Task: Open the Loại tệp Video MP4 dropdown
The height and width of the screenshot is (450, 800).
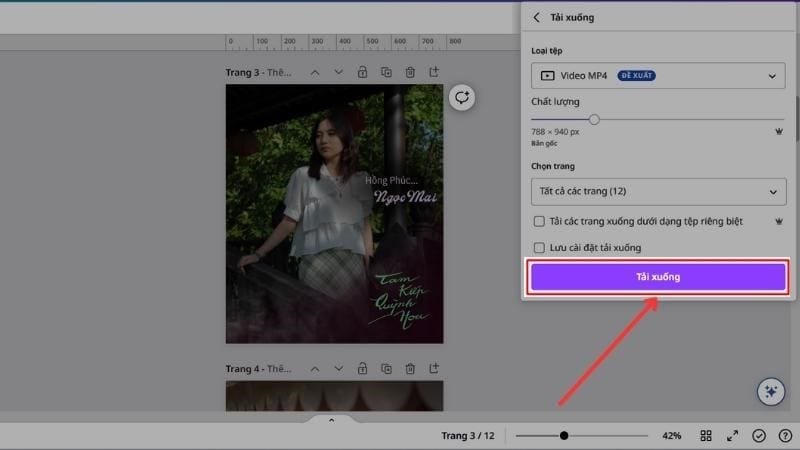Action: (x=658, y=75)
